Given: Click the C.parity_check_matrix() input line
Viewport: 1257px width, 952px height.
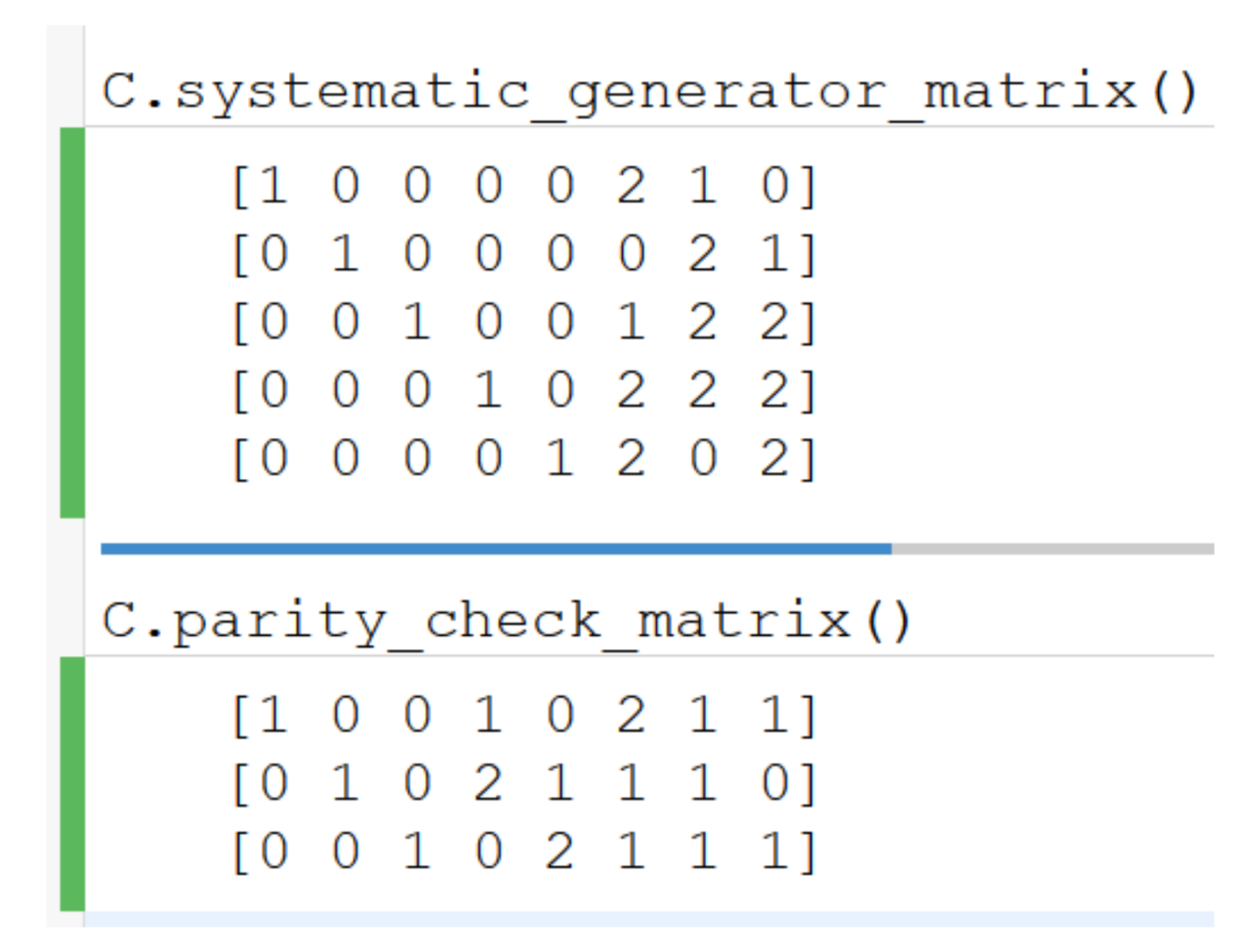Looking at the screenshot, I should coord(506,622).
